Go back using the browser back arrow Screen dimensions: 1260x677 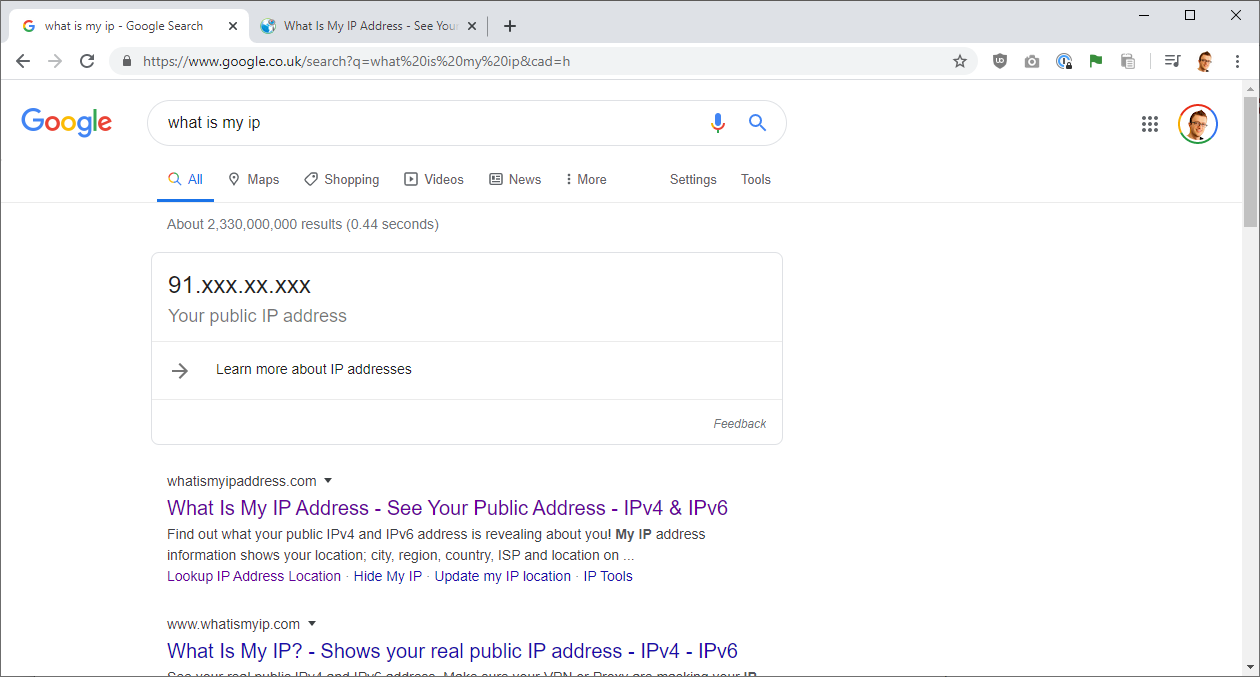click(24, 61)
